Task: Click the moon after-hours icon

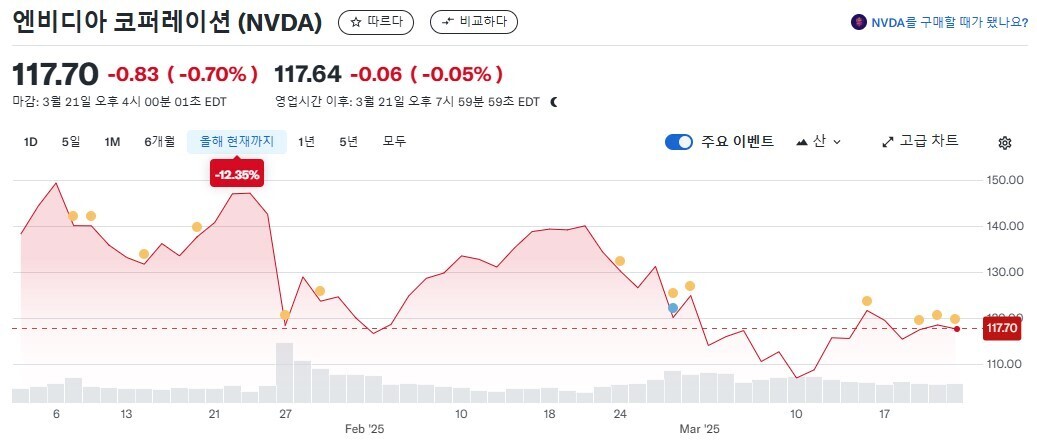Action: 553,102
